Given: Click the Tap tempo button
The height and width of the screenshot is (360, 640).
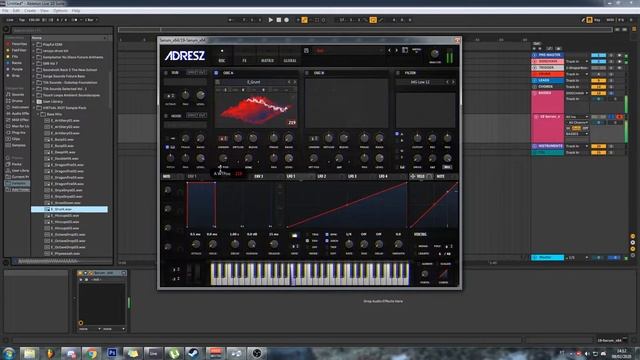Looking at the screenshot, I should 22,20.
